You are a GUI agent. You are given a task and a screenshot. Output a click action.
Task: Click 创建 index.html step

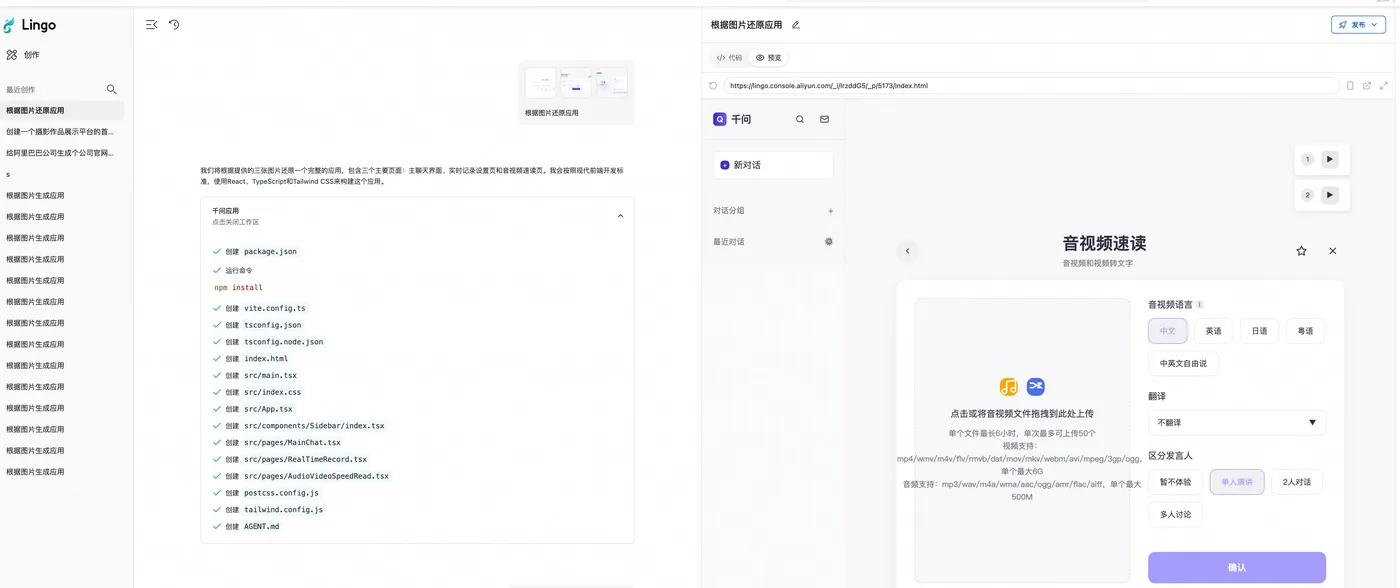pyautogui.click(x=250, y=359)
